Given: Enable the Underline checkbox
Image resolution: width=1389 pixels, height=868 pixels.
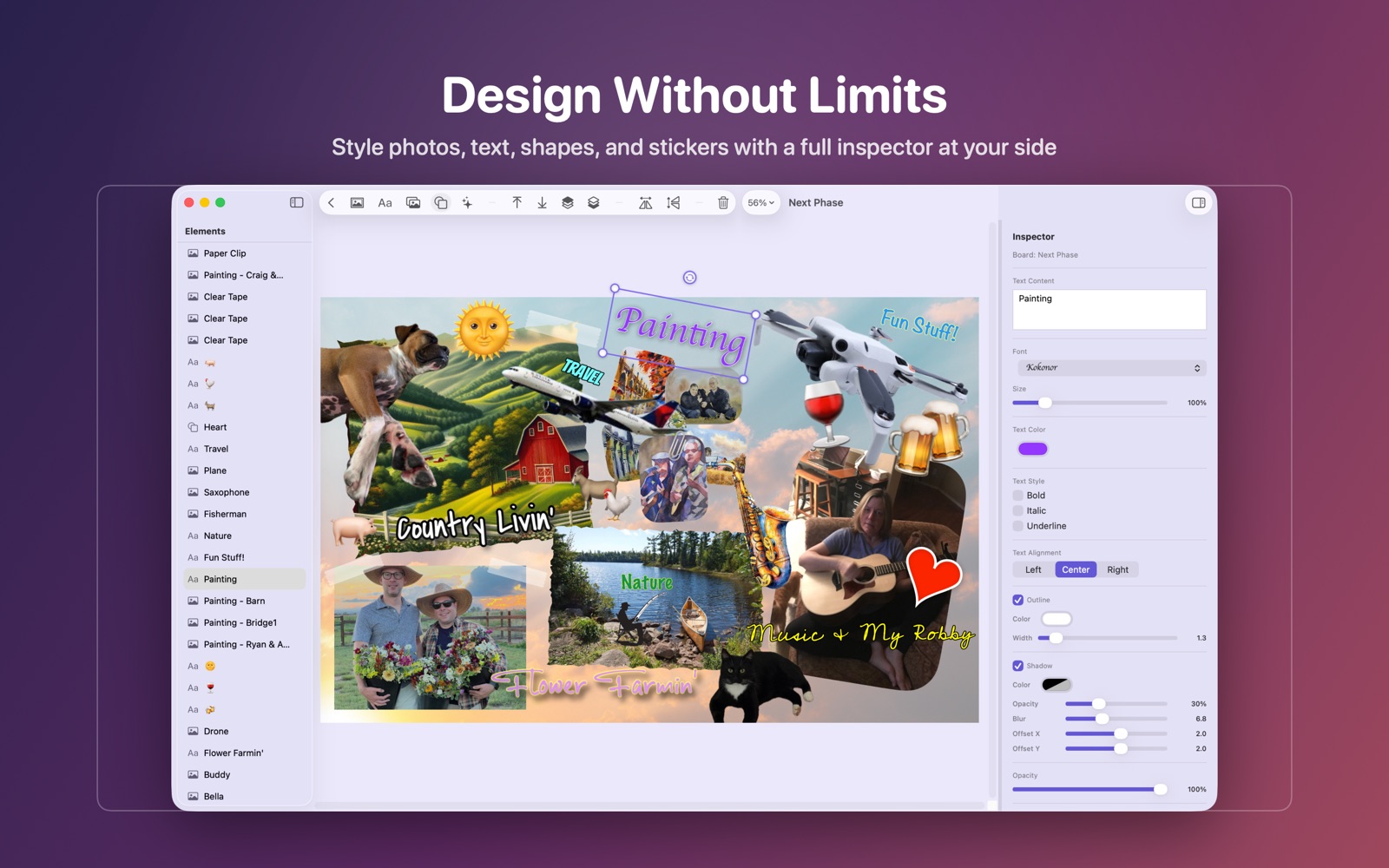Looking at the screenshot, I should [1017, 526].
